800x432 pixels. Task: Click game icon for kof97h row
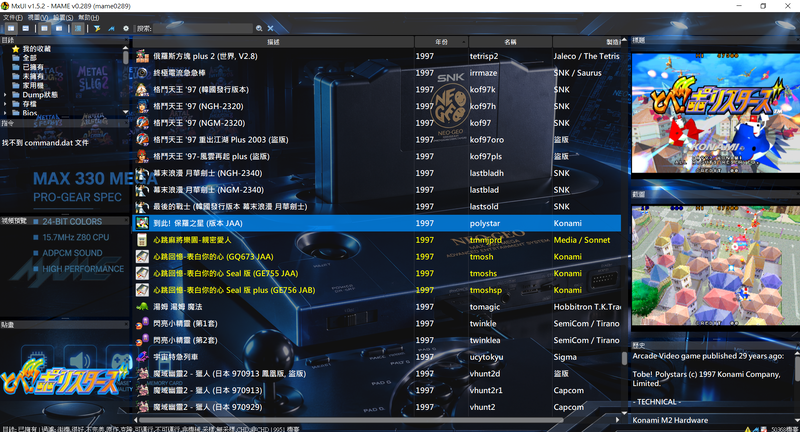point(142,106)
